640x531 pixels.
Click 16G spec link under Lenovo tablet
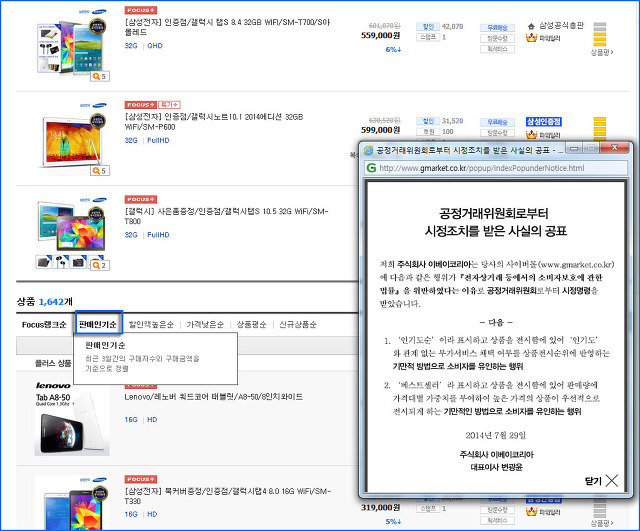coord(131,420)
